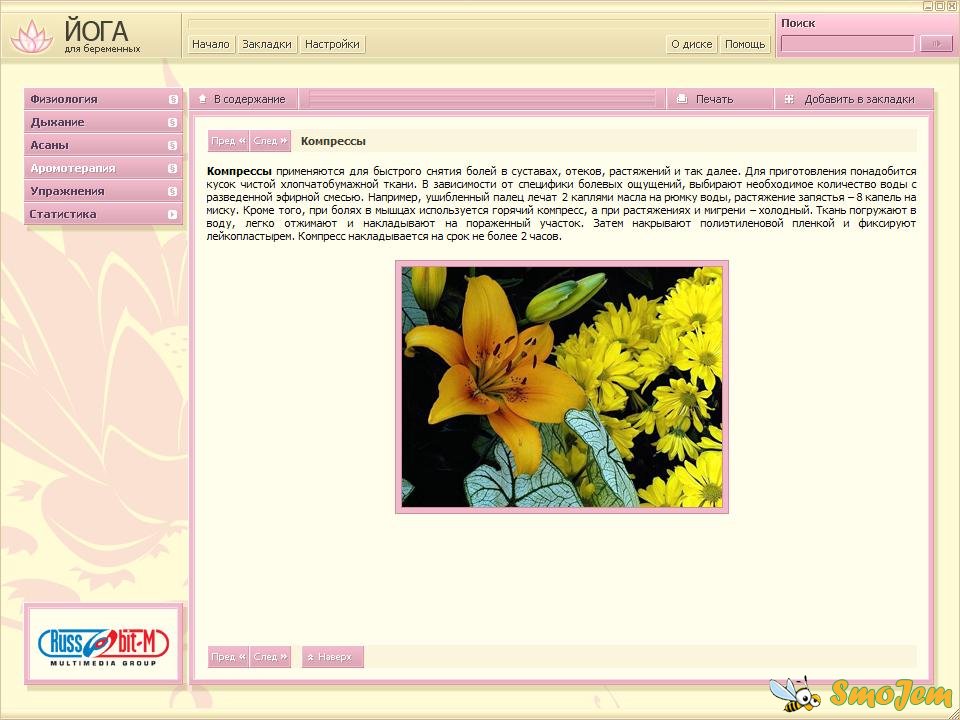Go to next page using След above article

coord(270,141)
